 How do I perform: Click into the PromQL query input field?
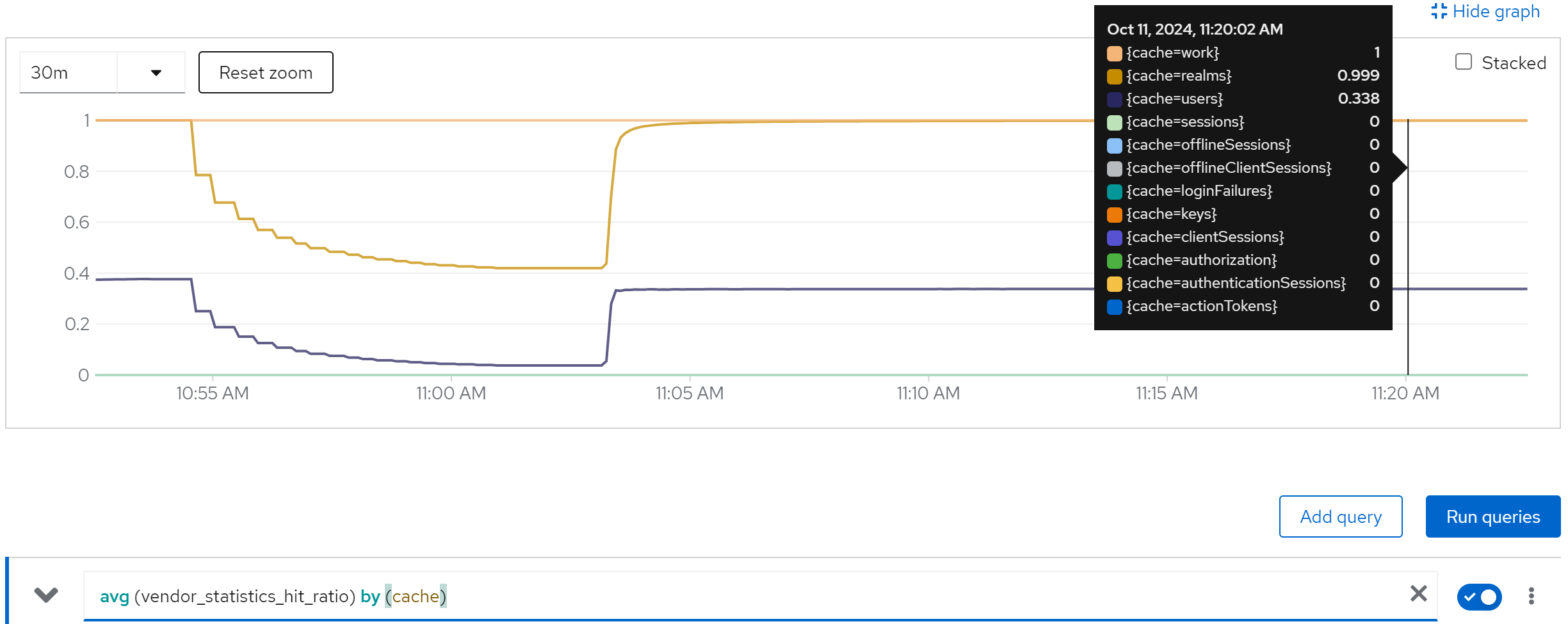coord(768,596)
